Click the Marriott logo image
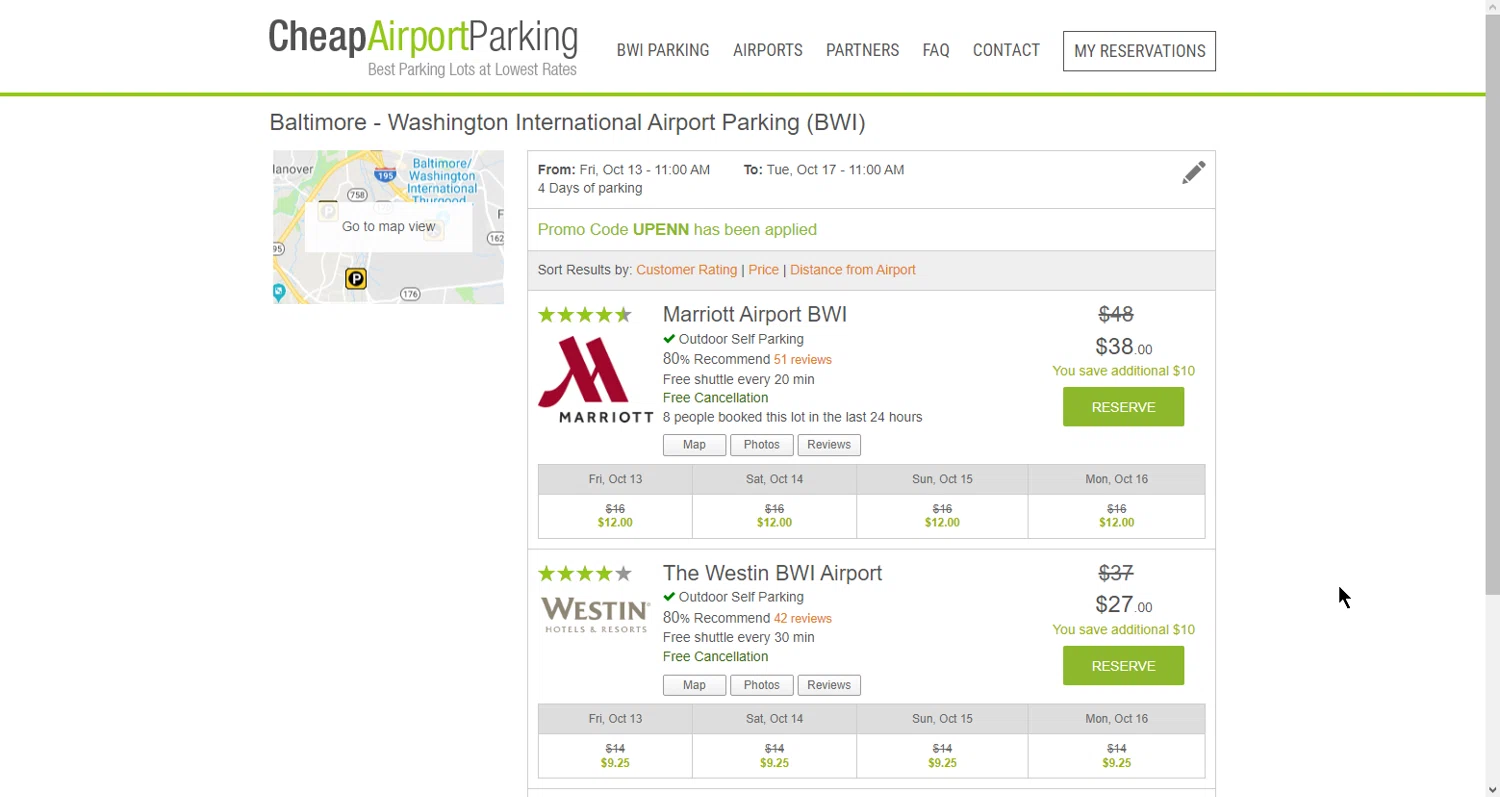Viewport: 1500px width, 797px height. click(x=596, y=380)
